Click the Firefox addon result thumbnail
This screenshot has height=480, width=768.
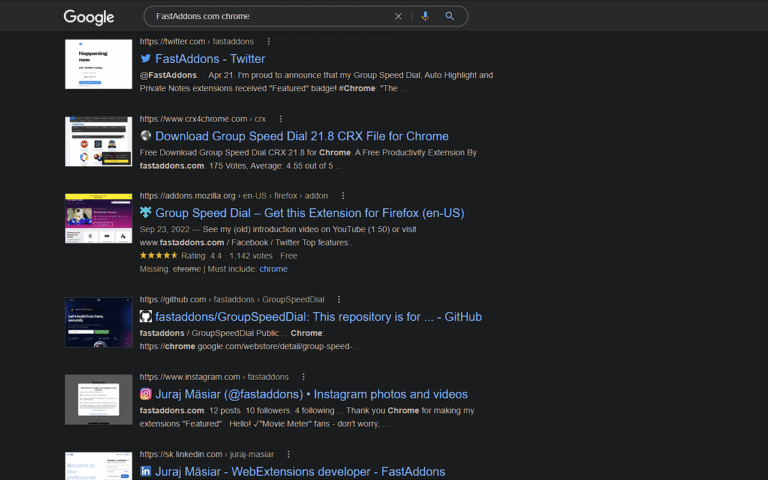coord(98,218)
